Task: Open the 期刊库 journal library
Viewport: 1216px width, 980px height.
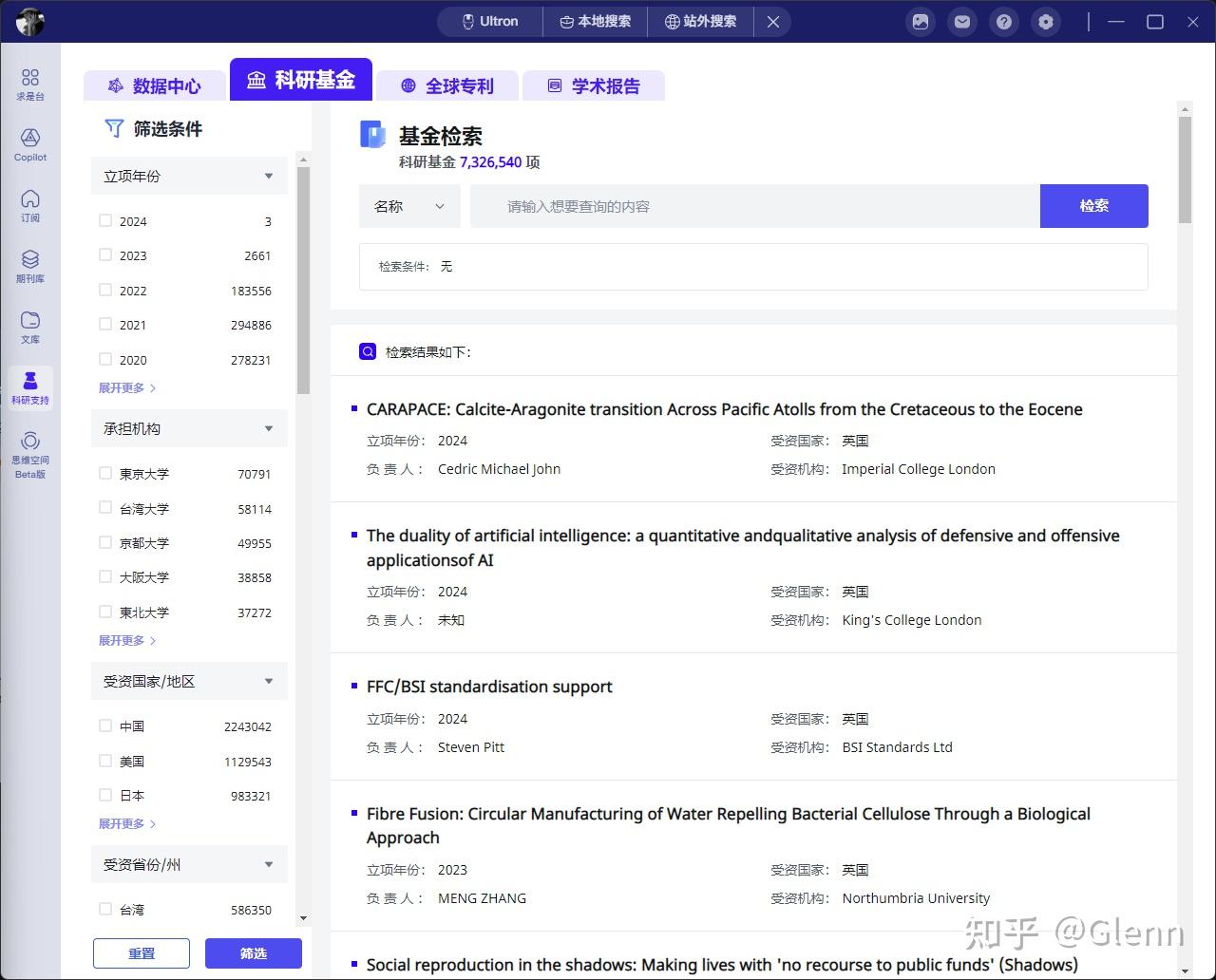Action: (29, 266)
